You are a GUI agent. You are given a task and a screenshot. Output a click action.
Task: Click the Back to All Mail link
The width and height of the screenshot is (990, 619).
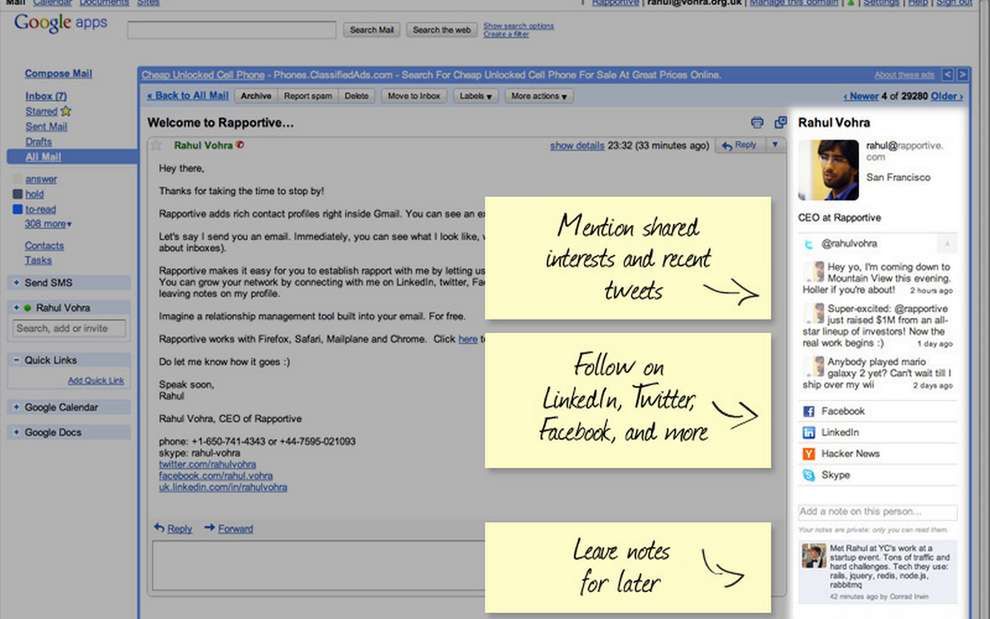point(188,95)
